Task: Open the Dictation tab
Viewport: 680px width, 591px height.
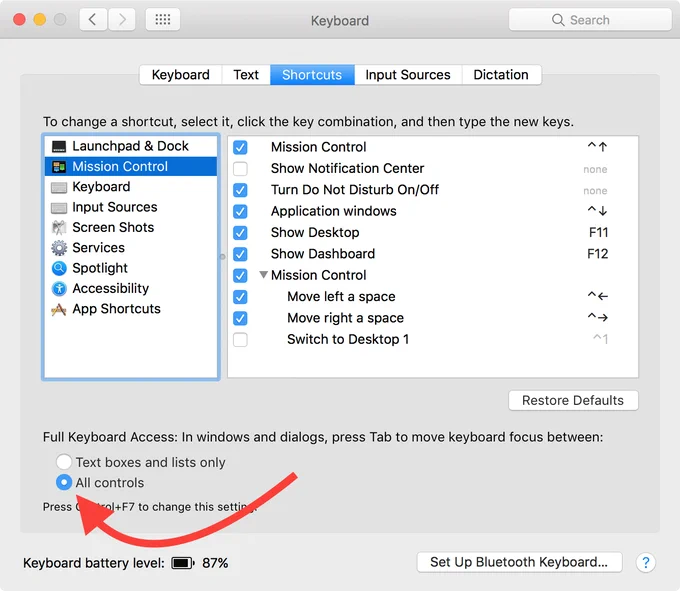Action: 501,75
